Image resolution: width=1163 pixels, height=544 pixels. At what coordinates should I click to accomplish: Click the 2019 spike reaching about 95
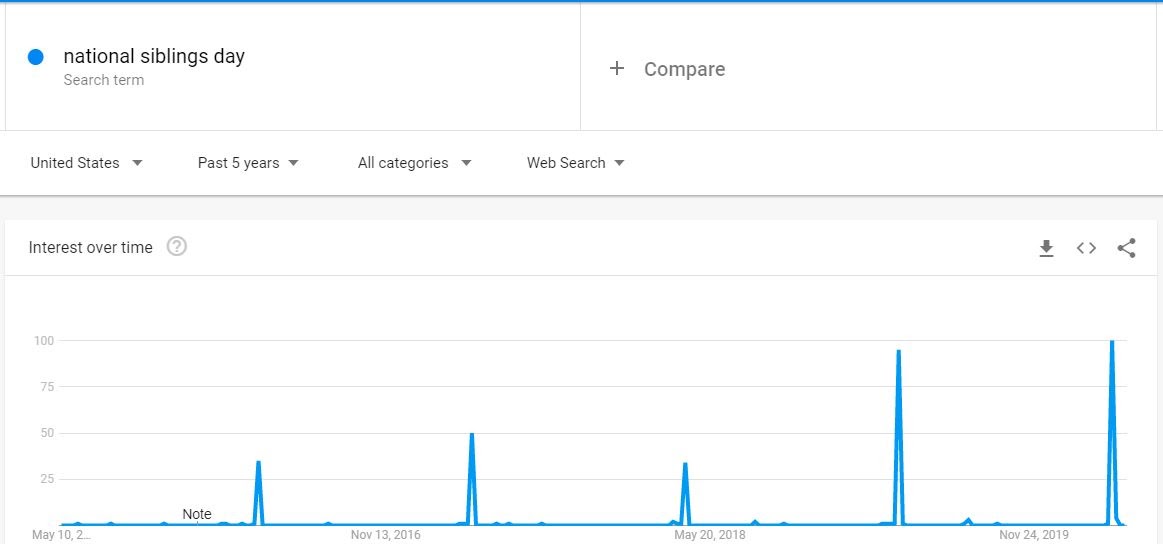click(899, 352)
